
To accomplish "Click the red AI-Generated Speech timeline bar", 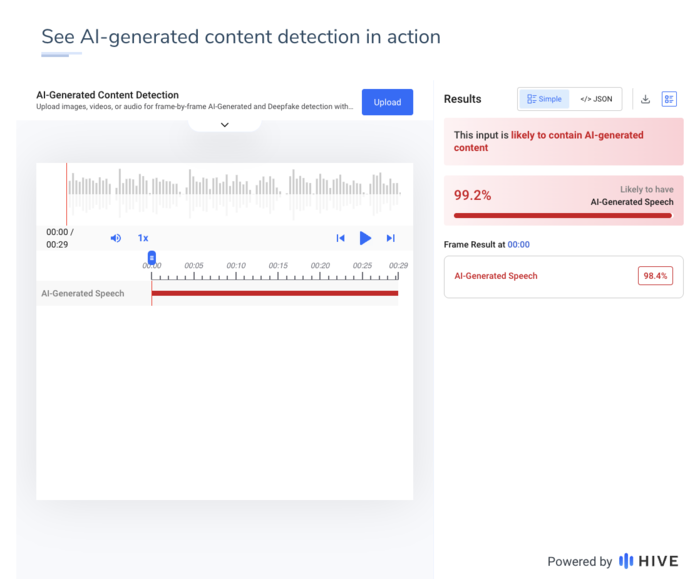I will click(275, 293).
